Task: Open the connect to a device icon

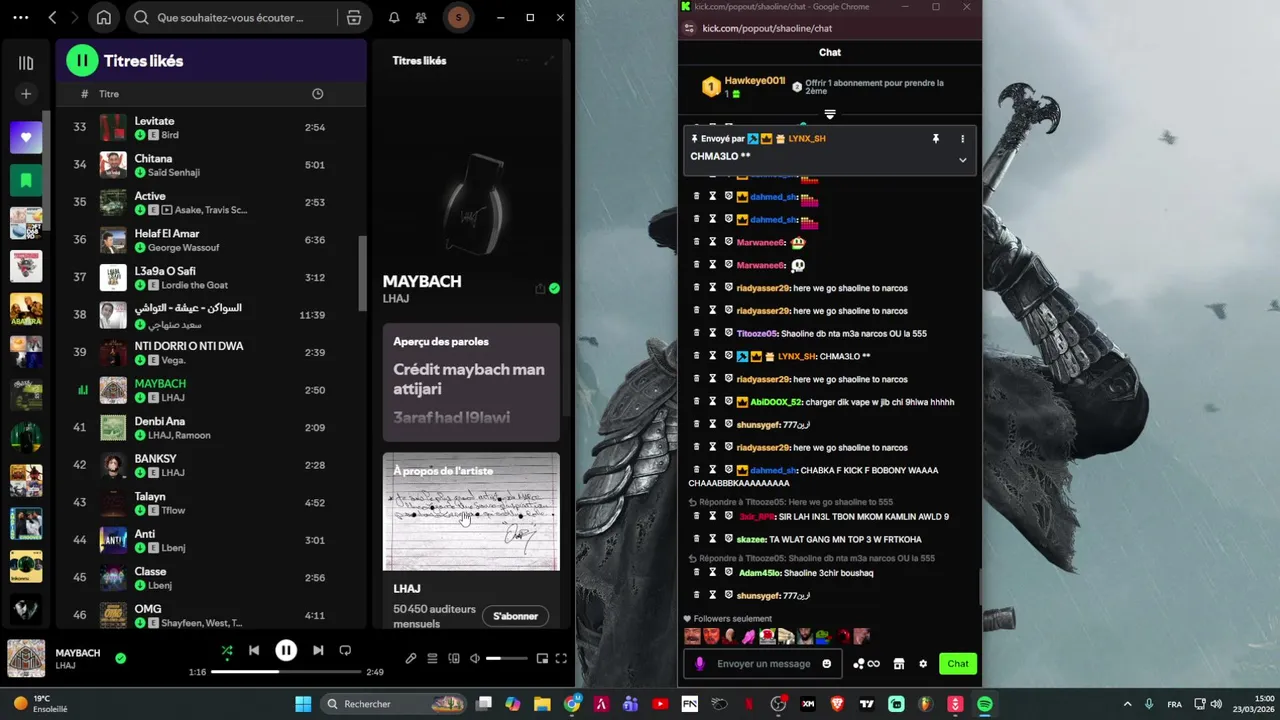Action: click(454, 658)
